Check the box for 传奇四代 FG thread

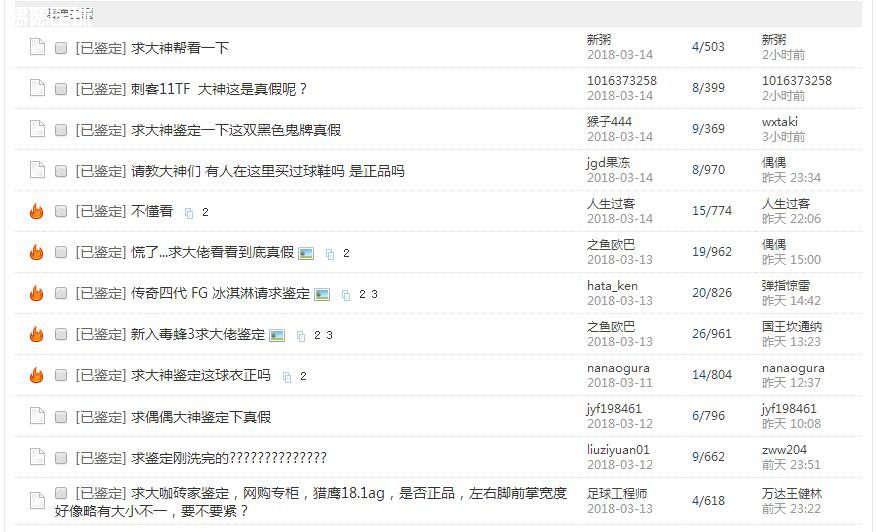61,293
